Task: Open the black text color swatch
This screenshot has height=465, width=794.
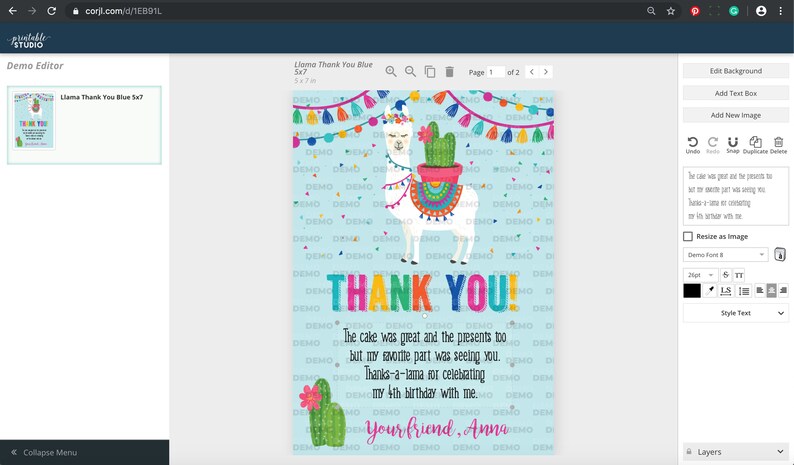Action: [692, 290]
